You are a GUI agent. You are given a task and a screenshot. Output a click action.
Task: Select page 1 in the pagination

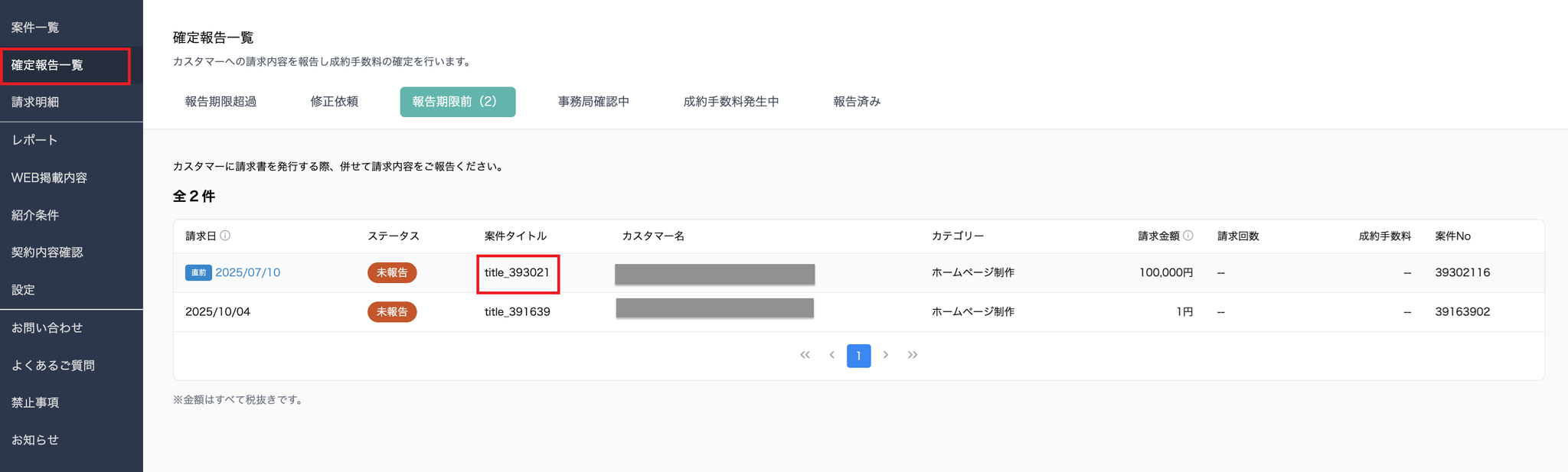858,356
